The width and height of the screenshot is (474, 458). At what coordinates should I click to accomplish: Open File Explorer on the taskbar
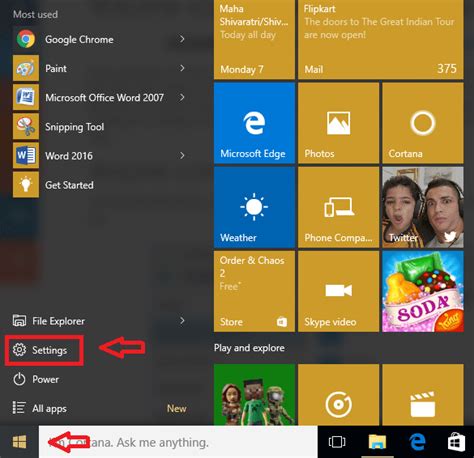[377, 442]
